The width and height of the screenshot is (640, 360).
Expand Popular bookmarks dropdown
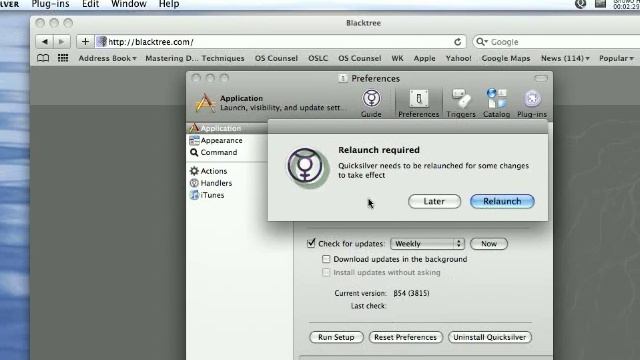[x=616, y=58]
